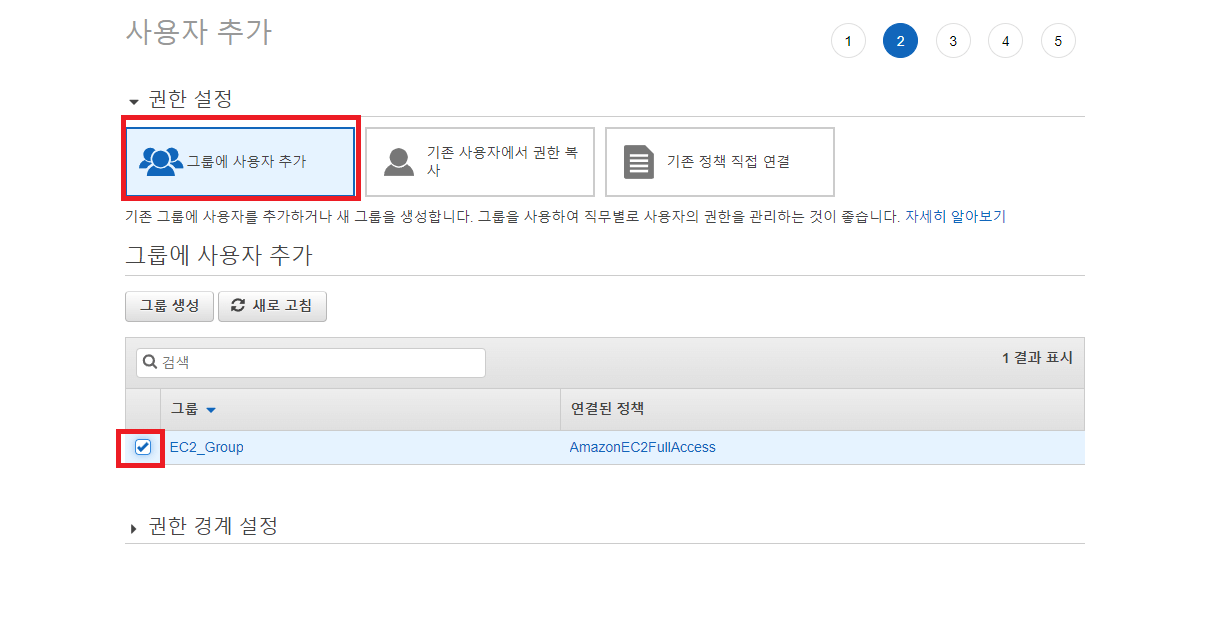Viewport: 1207px width, 623px height.
Task: Open the 자세히 알아보기 link
Action: click(955, 216)
